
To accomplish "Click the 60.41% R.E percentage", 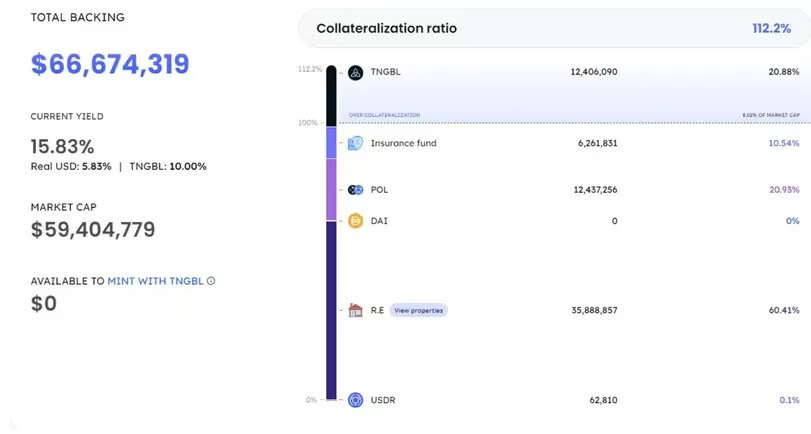I will 784,310.
